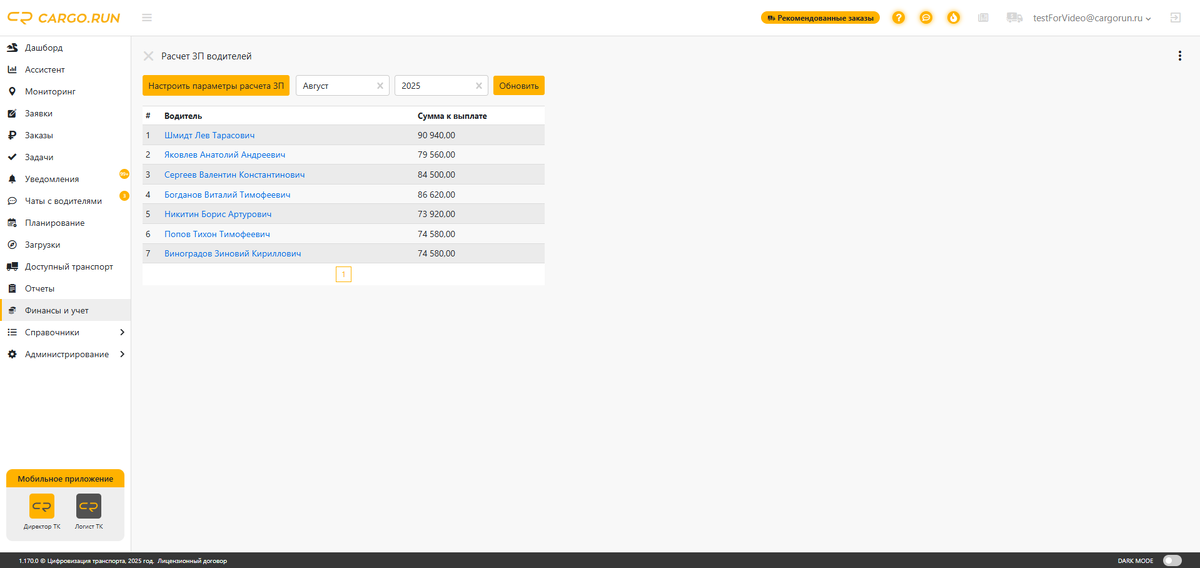Viewport: 1200px width, 568px height.
Task: Open the chat bubble icon in header
Action: 926,18
